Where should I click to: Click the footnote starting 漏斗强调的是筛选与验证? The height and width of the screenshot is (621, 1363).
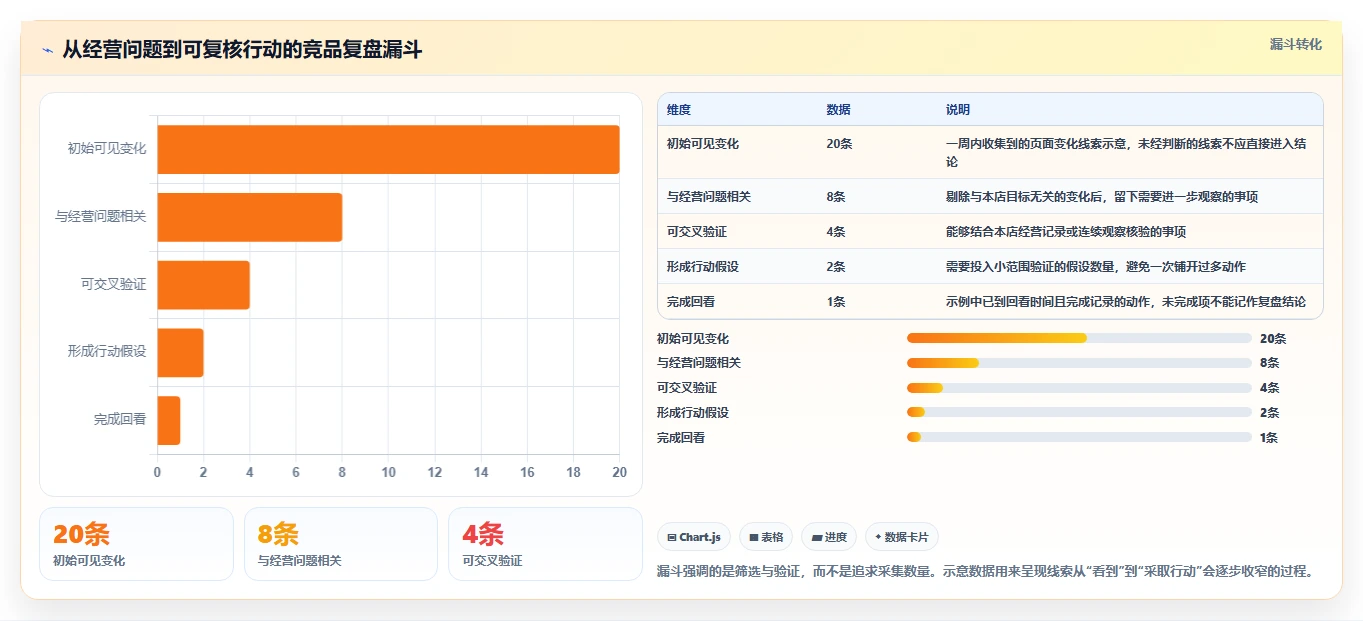985,572
